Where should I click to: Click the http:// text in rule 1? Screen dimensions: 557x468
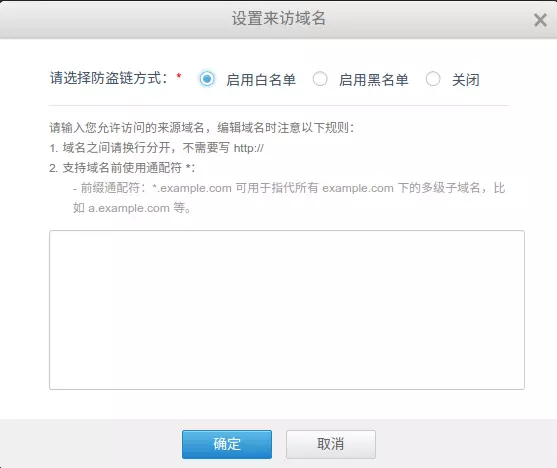click(x=249, y=148)
